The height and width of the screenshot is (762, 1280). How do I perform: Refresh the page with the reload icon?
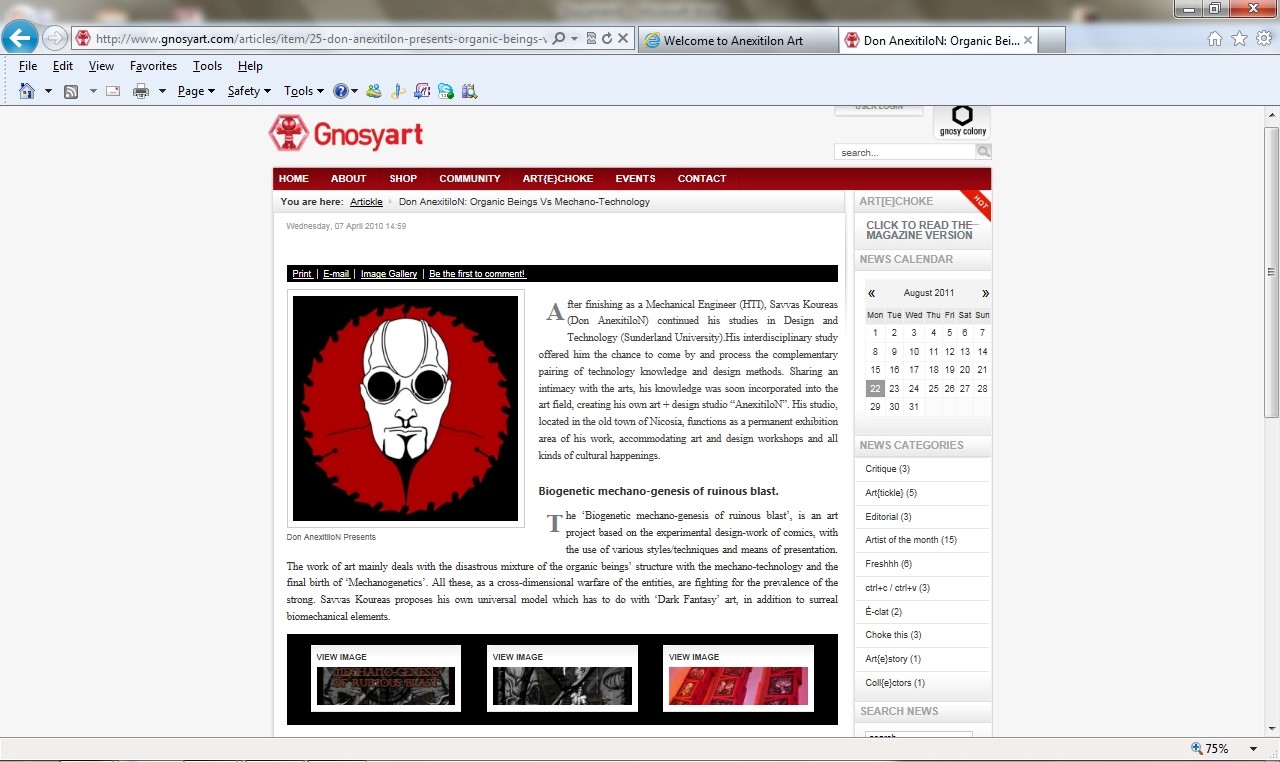click(607, 39)
